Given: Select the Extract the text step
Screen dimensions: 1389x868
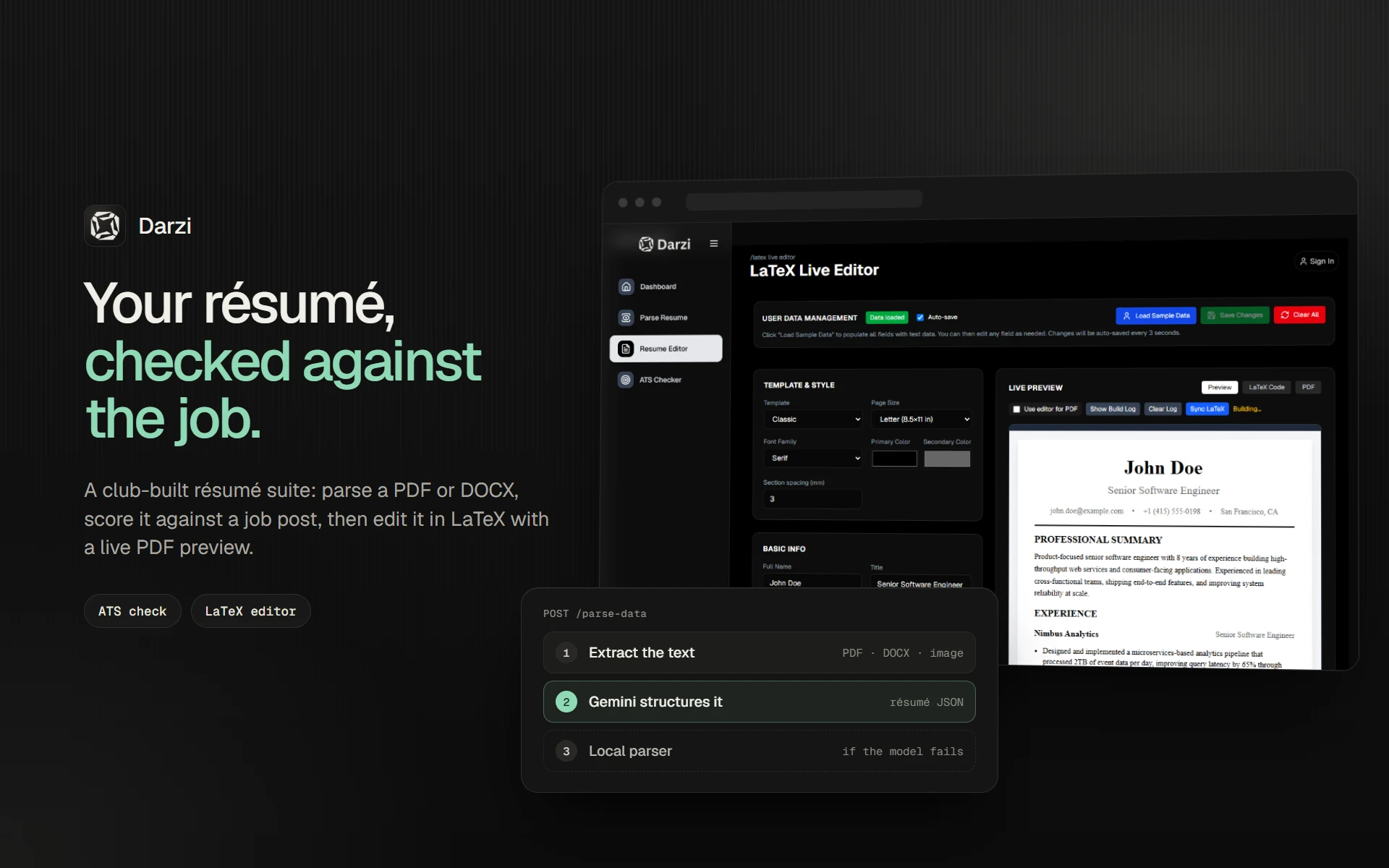Looking at the screenshot, I should click(x=759, y=653).
